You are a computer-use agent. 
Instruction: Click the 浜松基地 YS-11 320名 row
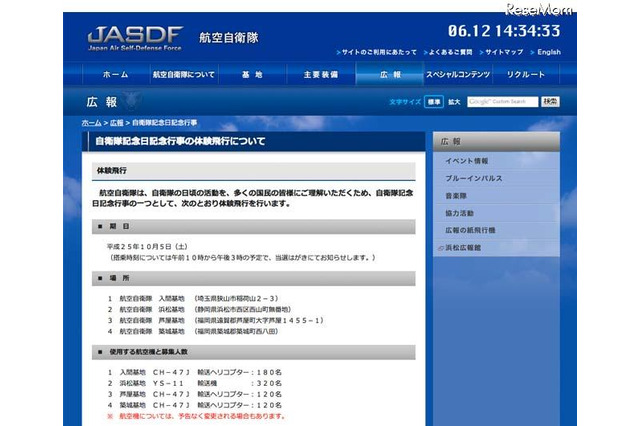tap(195, 383)
